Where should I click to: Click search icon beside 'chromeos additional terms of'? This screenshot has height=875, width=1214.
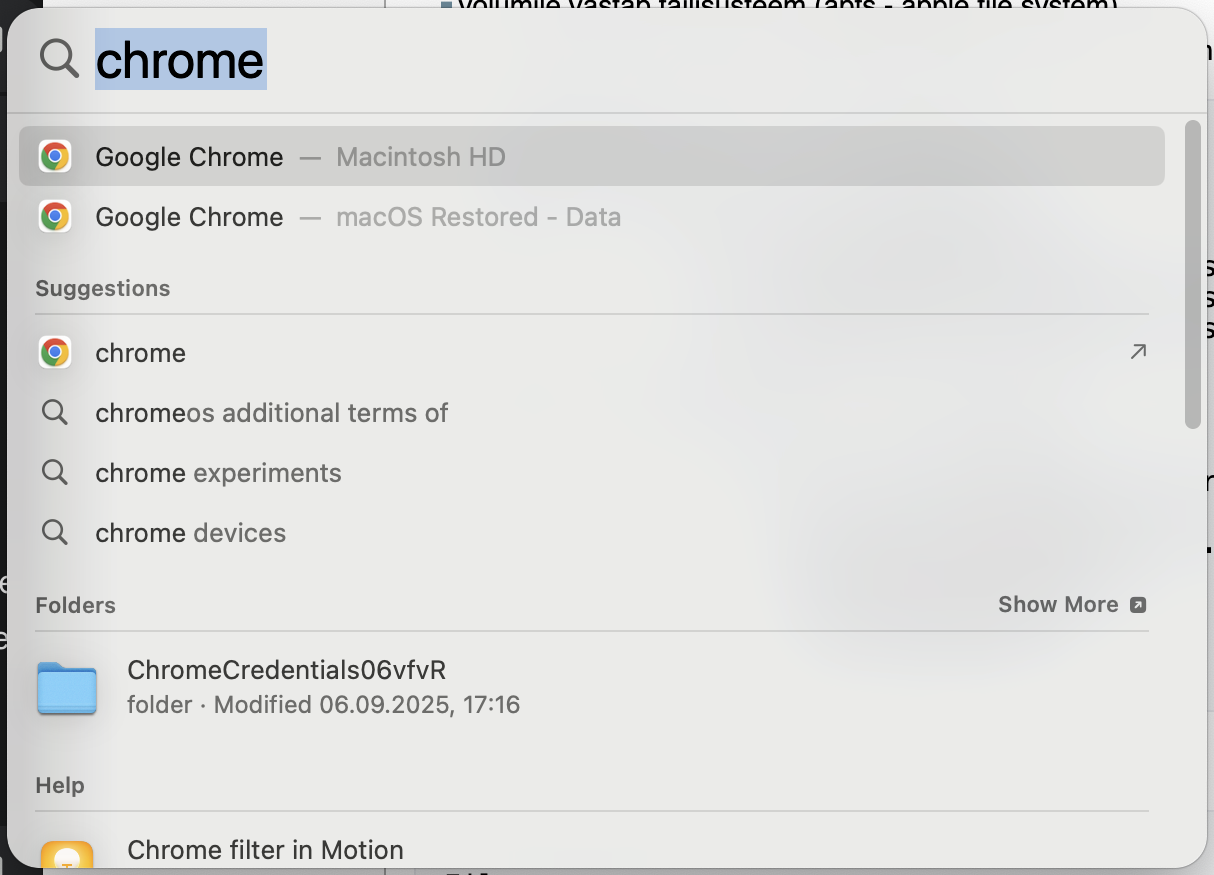pyautogui.click(x=55, y=412)
